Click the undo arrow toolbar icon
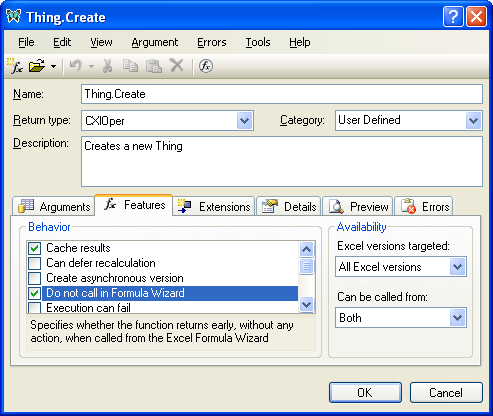The width and height of the screenshot is (493, 416). [x=76, y=66]
